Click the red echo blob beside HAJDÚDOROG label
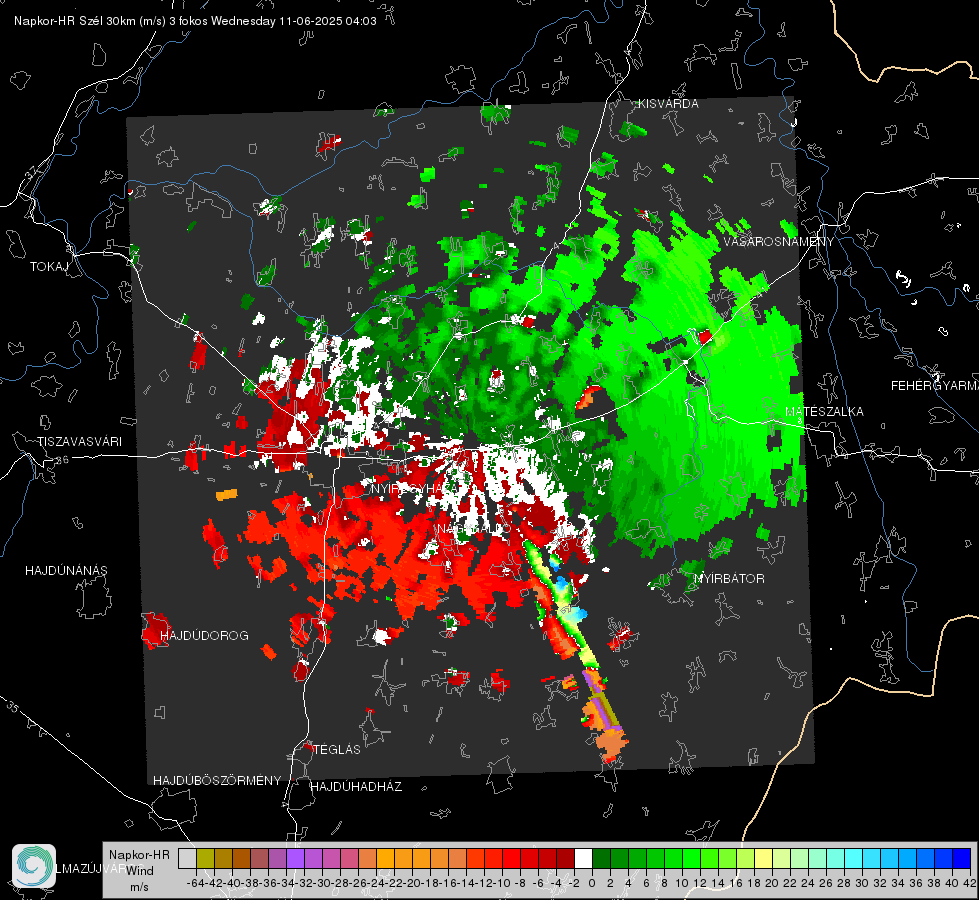Screen dimensions: 979x900 (x=155, y=630)
